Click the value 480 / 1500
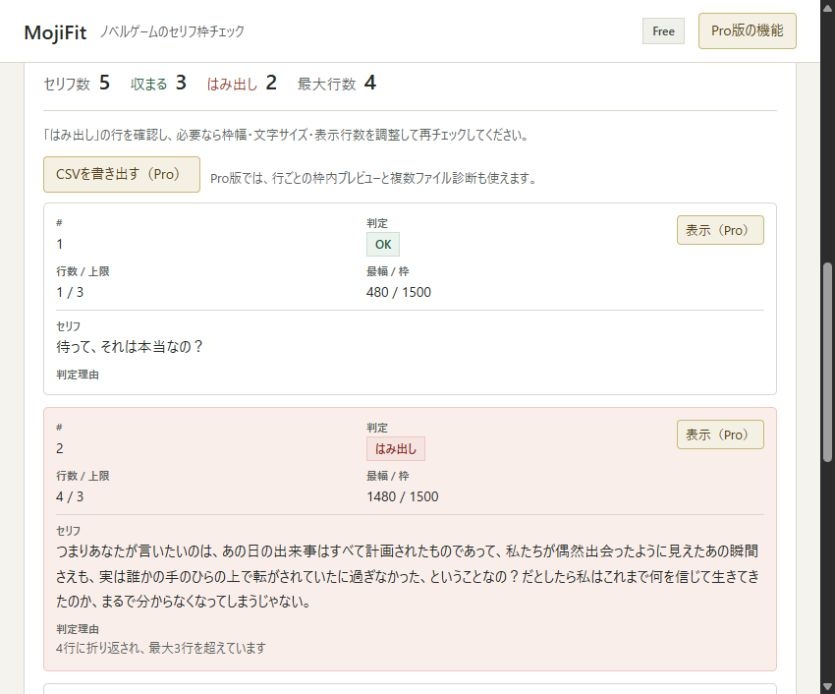The image size is (835, 694). 399,292
